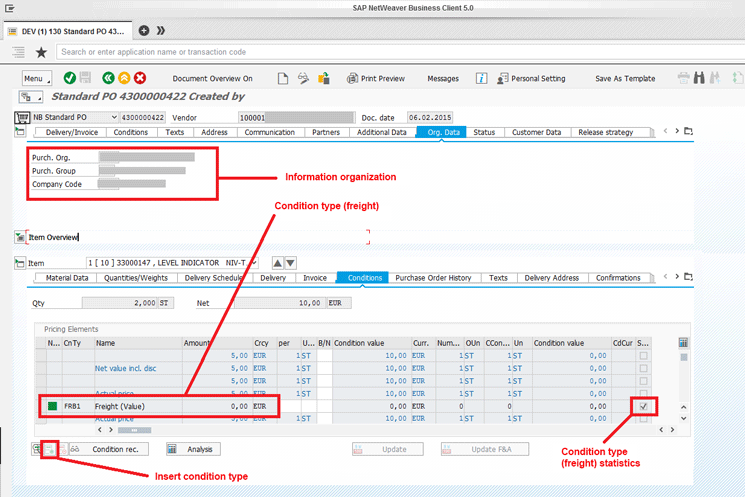Viewport: 745px width, 497px height.
Task: Click the Condition rec. button
Action: click(107, 449)
